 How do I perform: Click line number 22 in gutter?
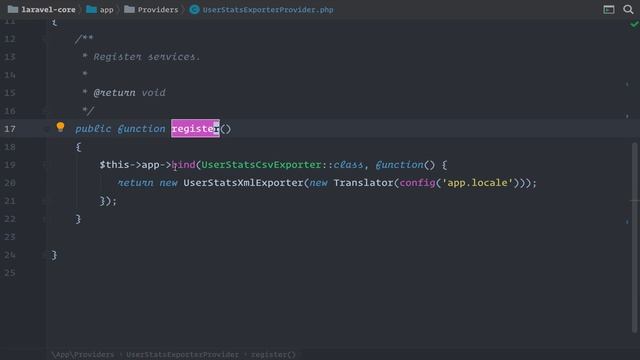[10, 219]
